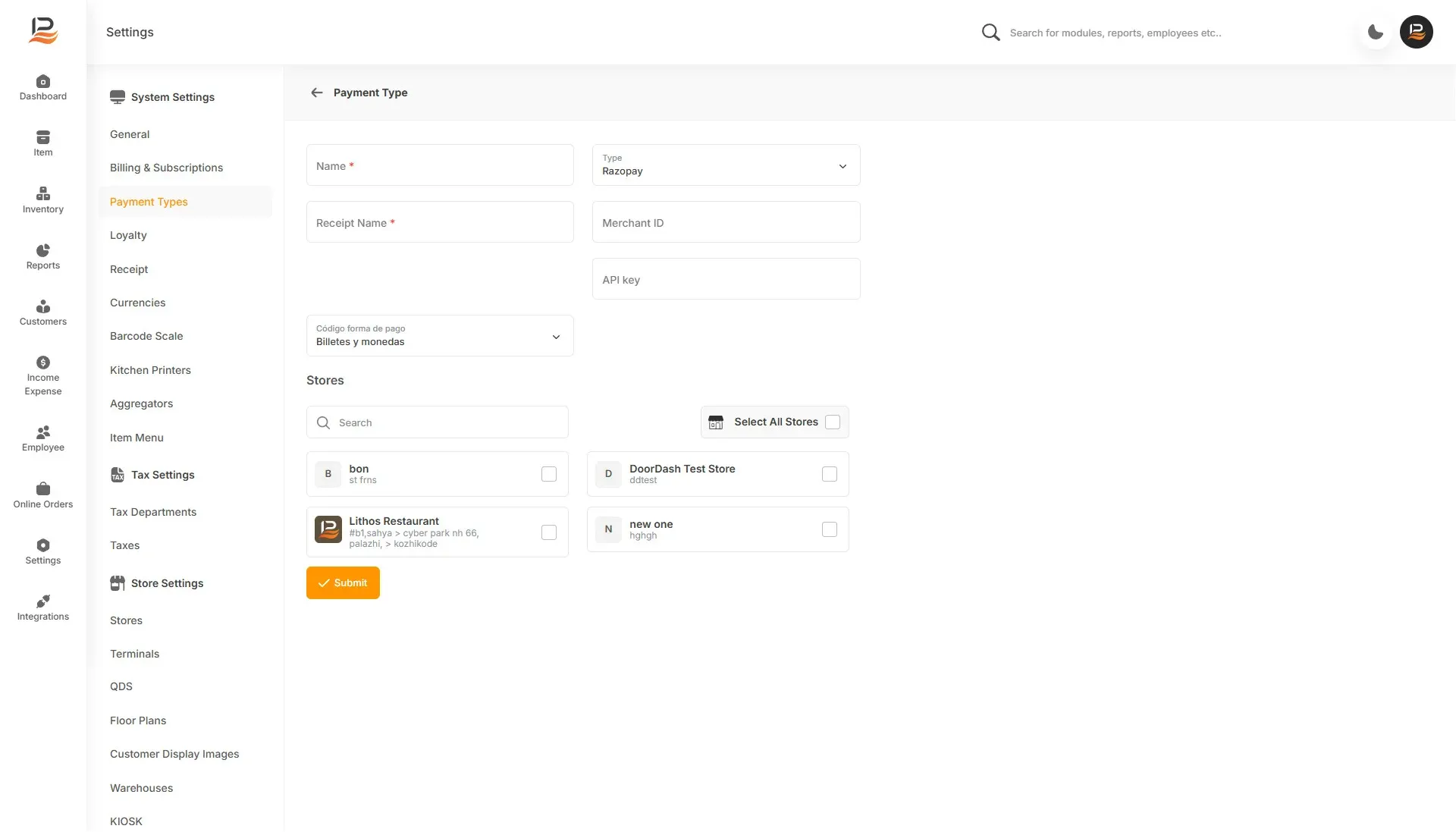1456x832 pixels.
Task: Focus the Name input field
Action: tap(440, 165)
